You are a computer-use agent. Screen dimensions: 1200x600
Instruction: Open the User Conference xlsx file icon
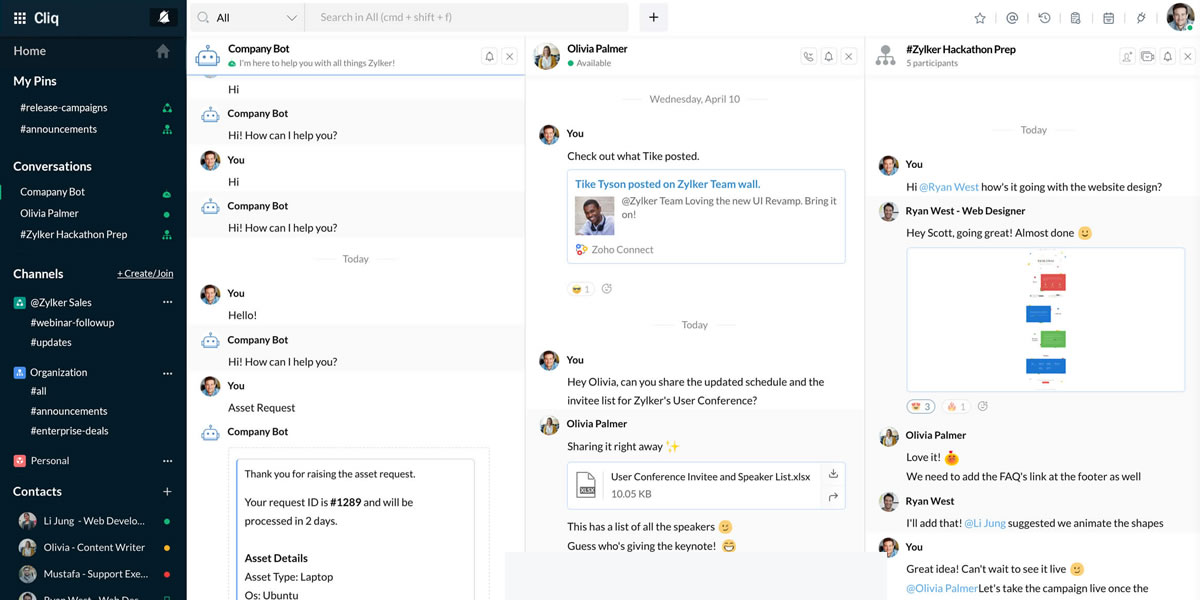[x=587, y=485]
